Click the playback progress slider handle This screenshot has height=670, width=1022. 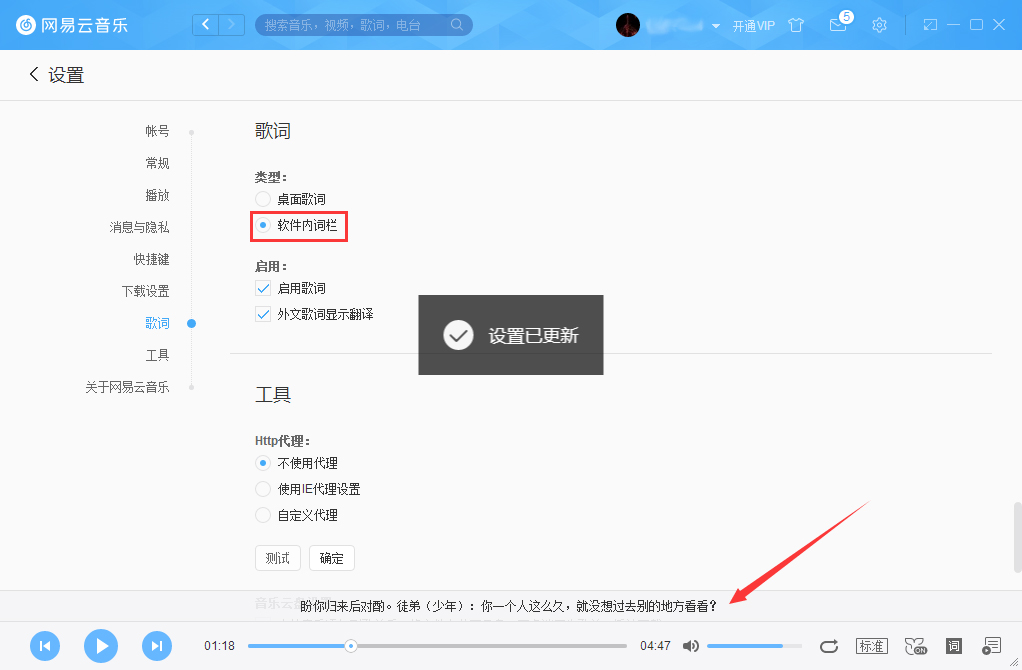click(350, 646)
